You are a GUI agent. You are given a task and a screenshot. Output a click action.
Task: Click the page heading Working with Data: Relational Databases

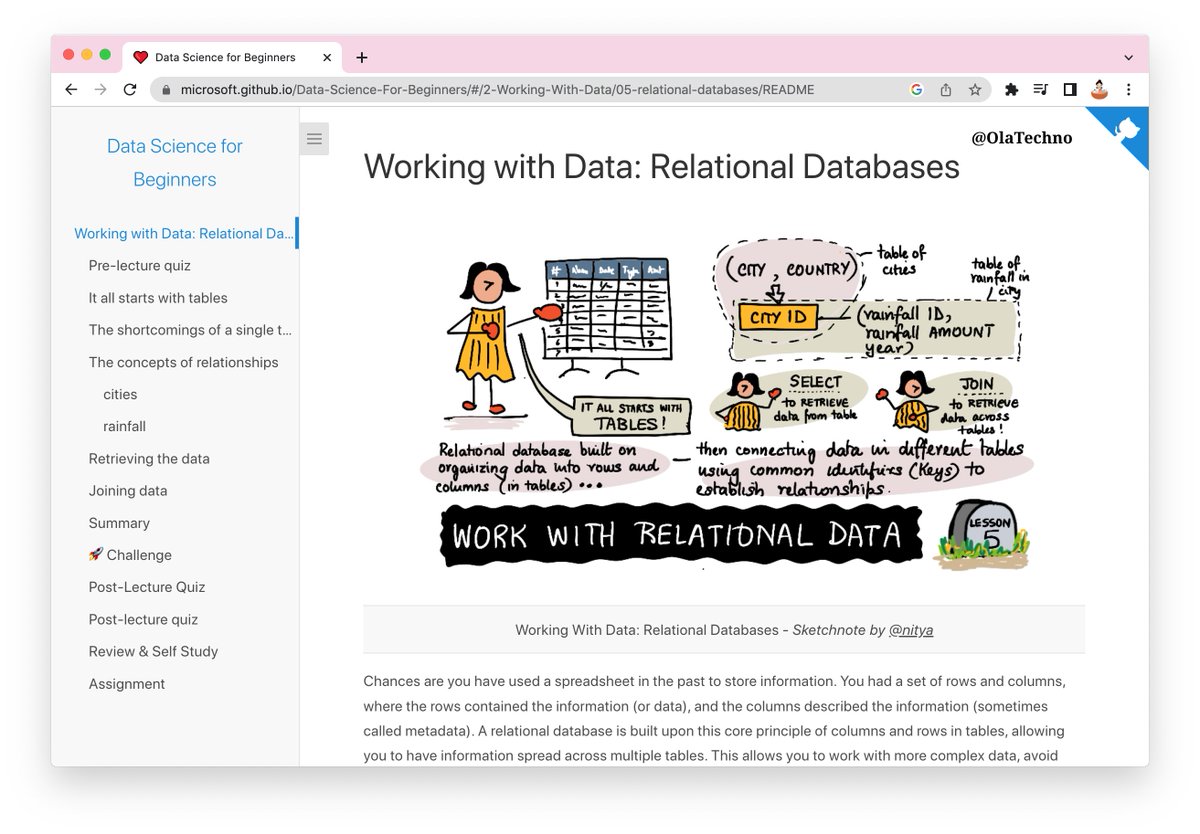click(661, 166)
